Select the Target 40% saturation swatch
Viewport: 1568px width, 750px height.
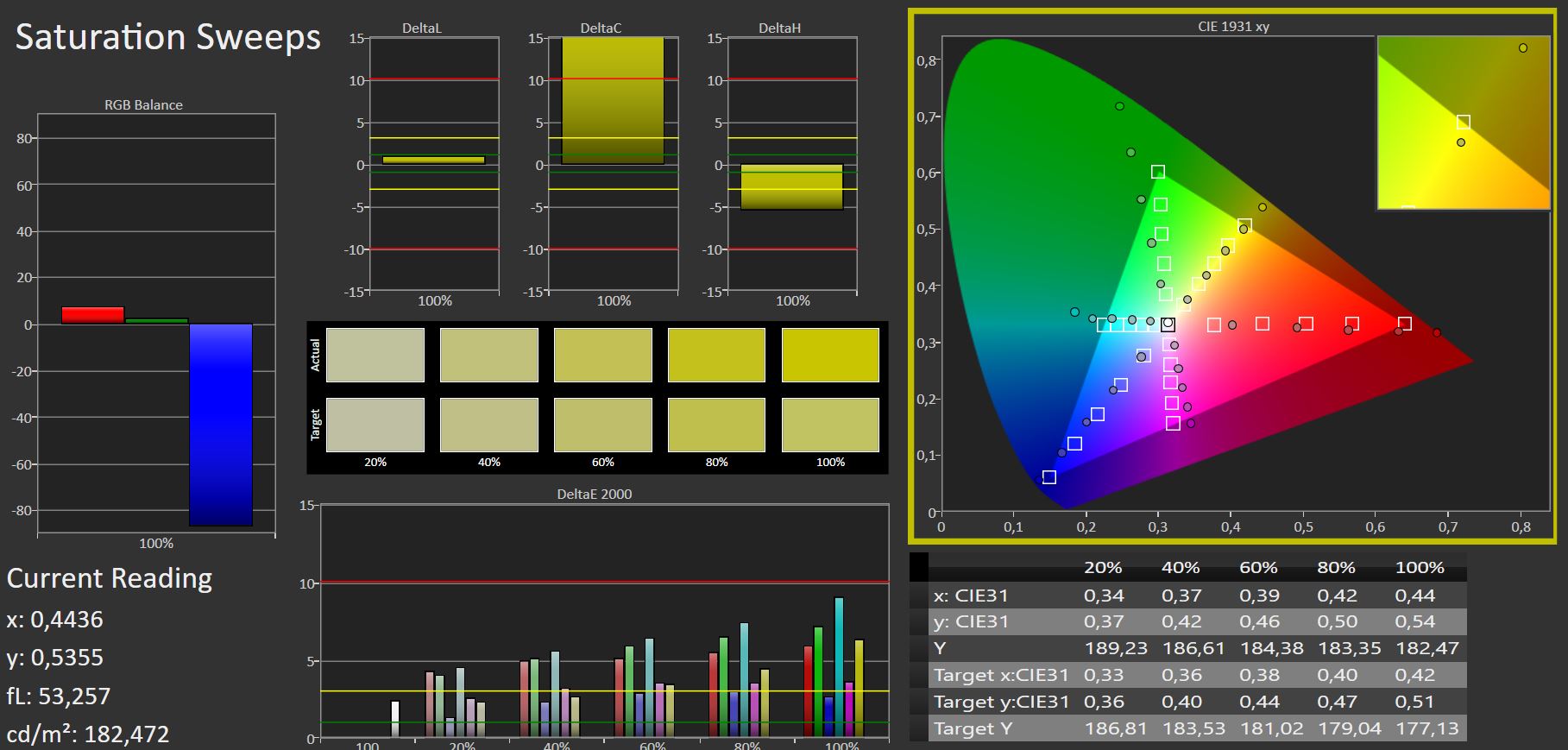pyautogui.click(x=489, y=425)
